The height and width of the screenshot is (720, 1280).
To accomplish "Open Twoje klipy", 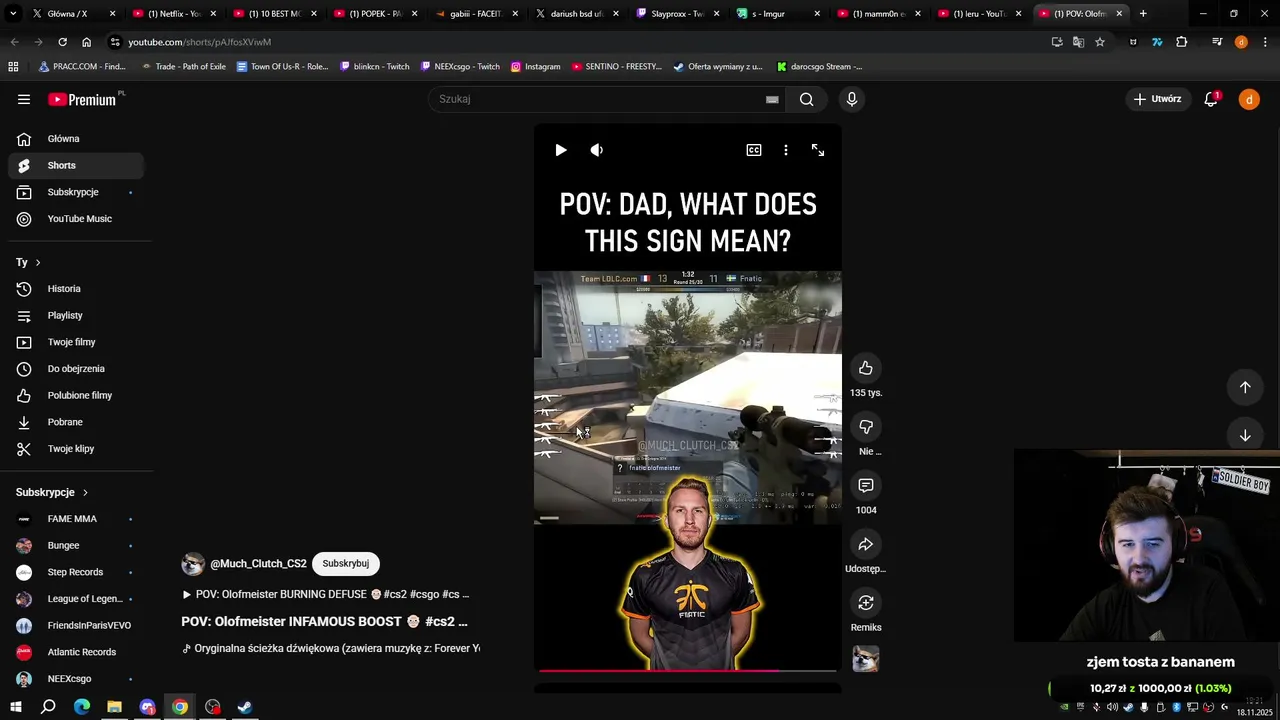I will [x=76, y=449].
